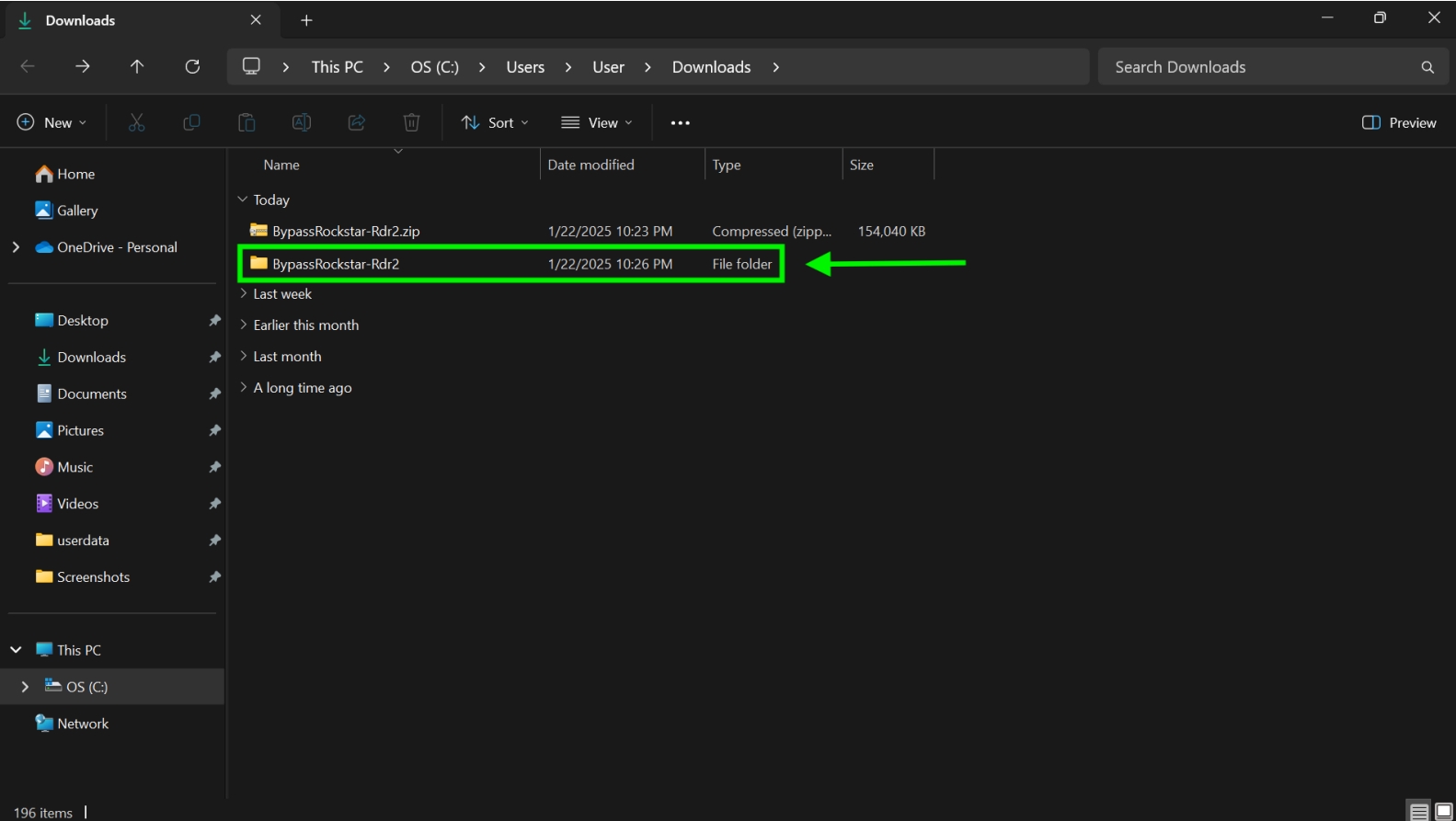Click the Share icon in toolbar

(357, 122)
